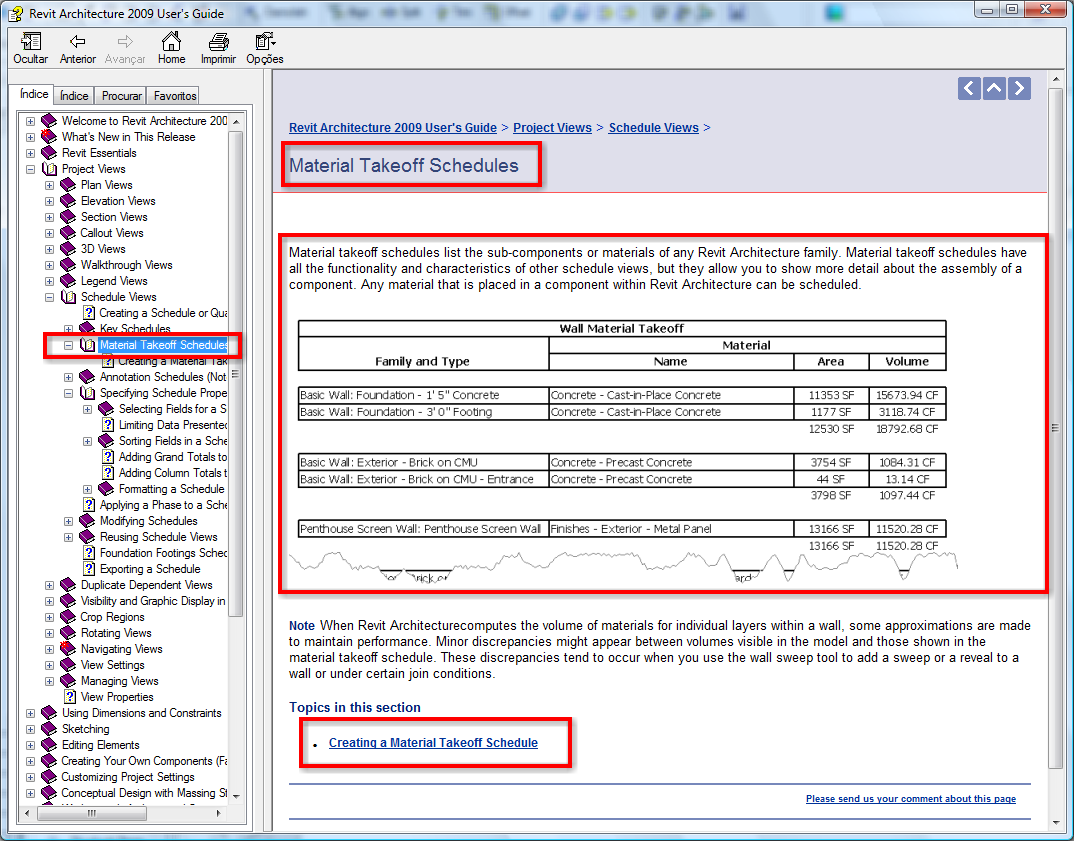Select Exporting a Schedule in the tree
1074x841 pixels.
click(150, 569)
